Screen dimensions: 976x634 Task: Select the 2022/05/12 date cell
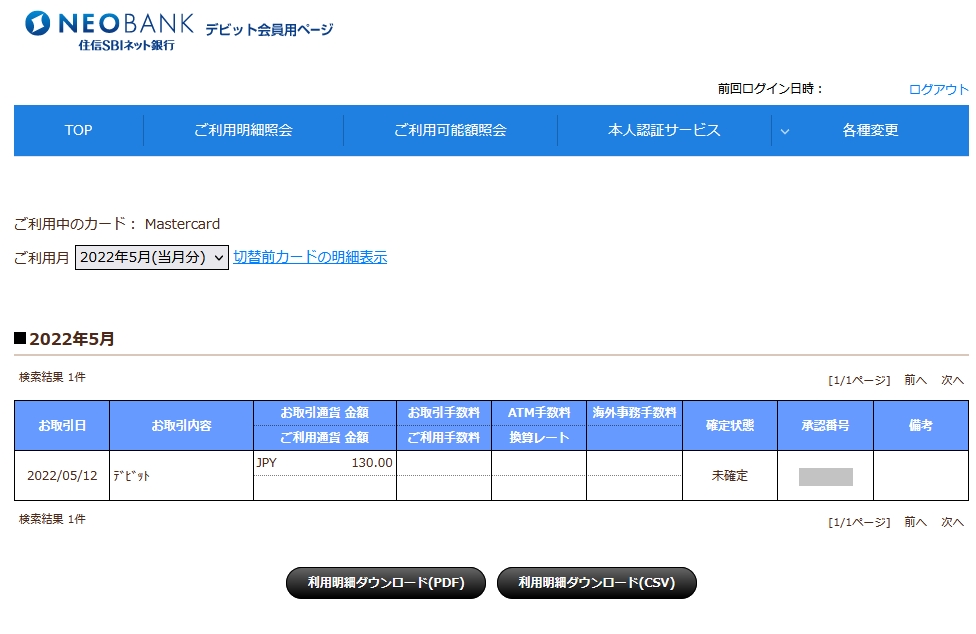pos(62,475)
